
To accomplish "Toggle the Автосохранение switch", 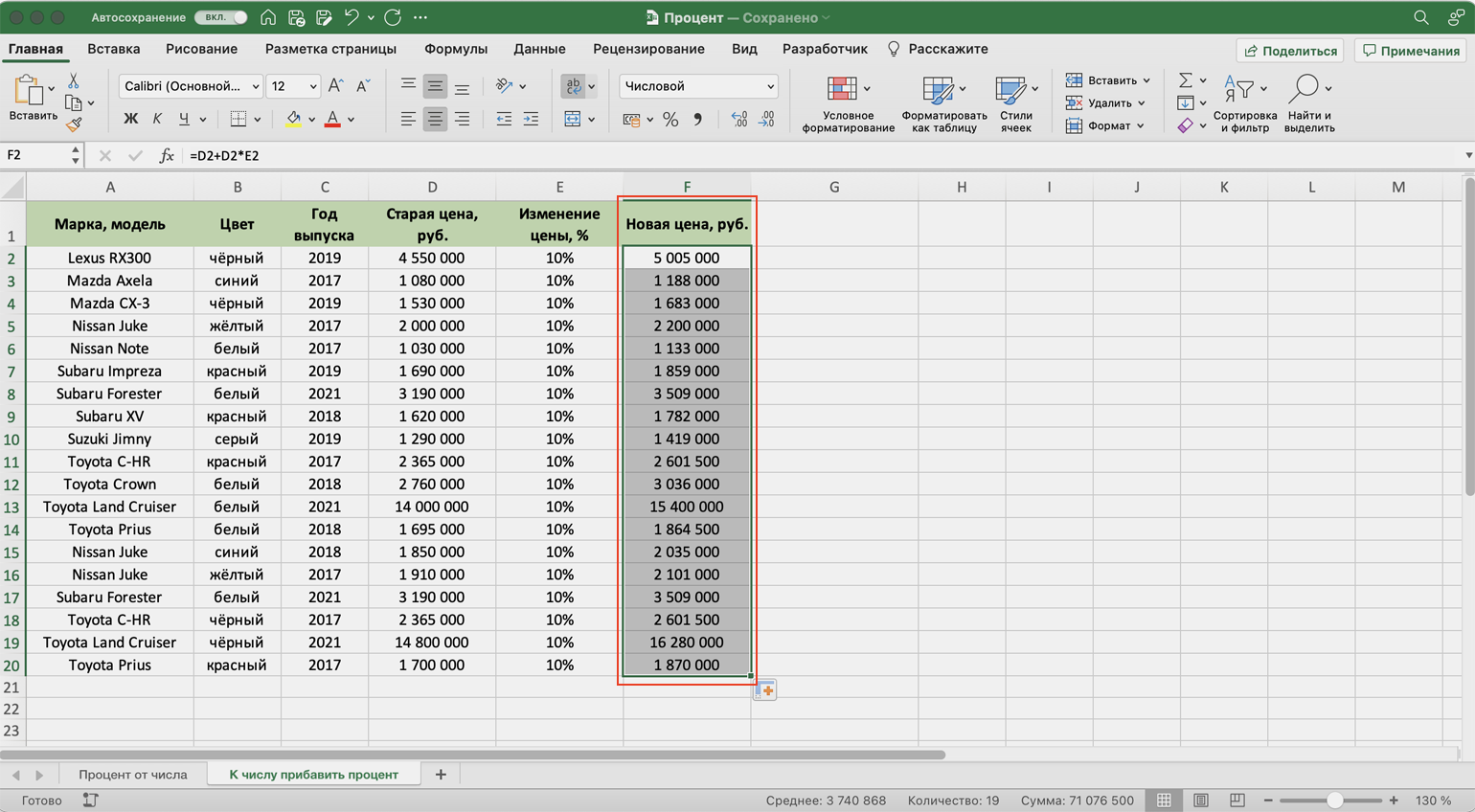I will coord(220,17).
